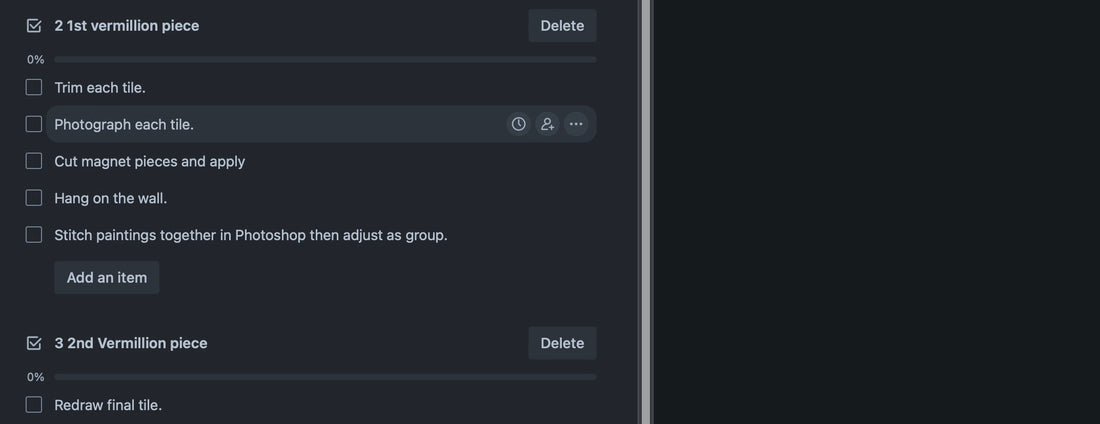Check the Trim each tile box
The height and width of the screenshot is (424, 1100).
tap(34, 88)
